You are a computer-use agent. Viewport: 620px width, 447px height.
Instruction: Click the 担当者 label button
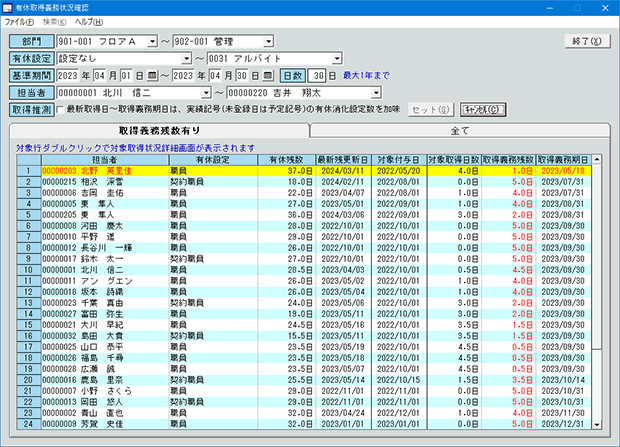(x=32, y=93)
